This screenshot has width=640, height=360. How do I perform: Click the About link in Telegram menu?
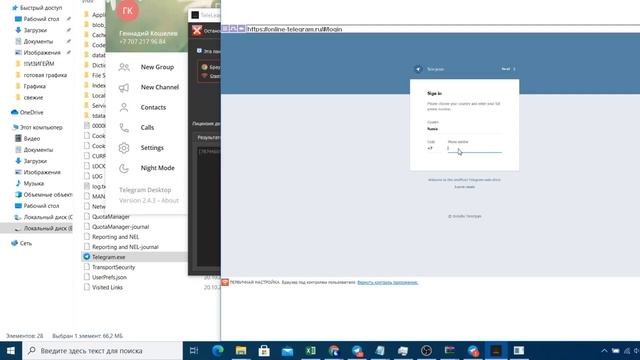pos(170,200)
